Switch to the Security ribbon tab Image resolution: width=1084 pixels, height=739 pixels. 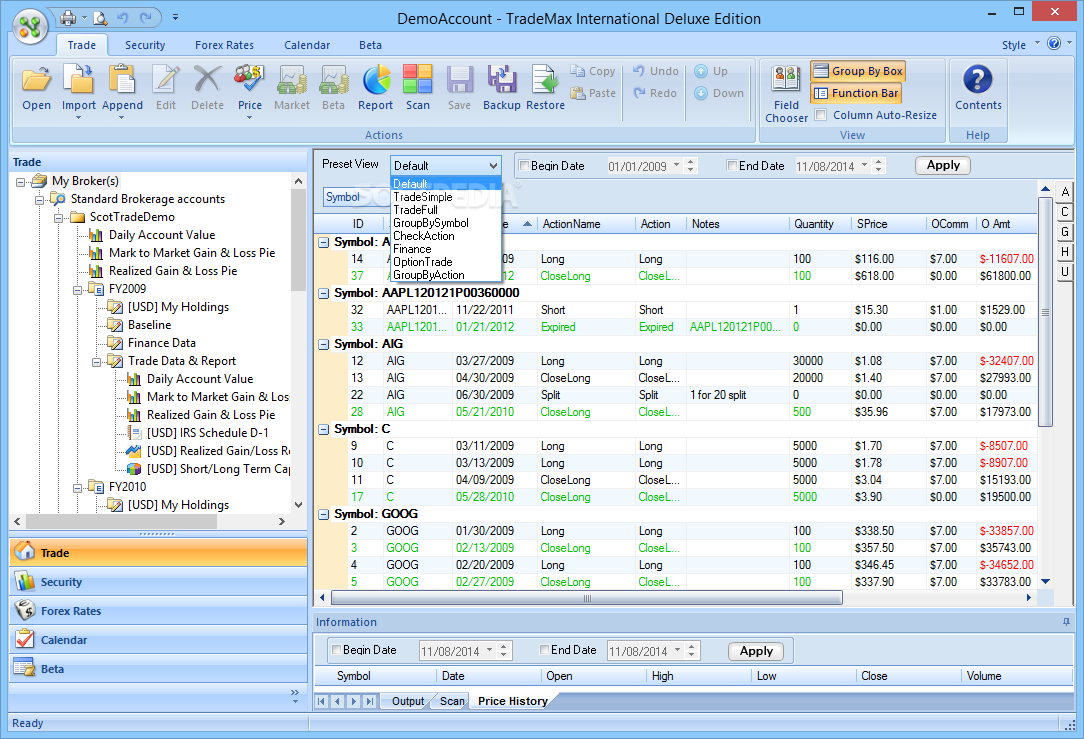145,45
